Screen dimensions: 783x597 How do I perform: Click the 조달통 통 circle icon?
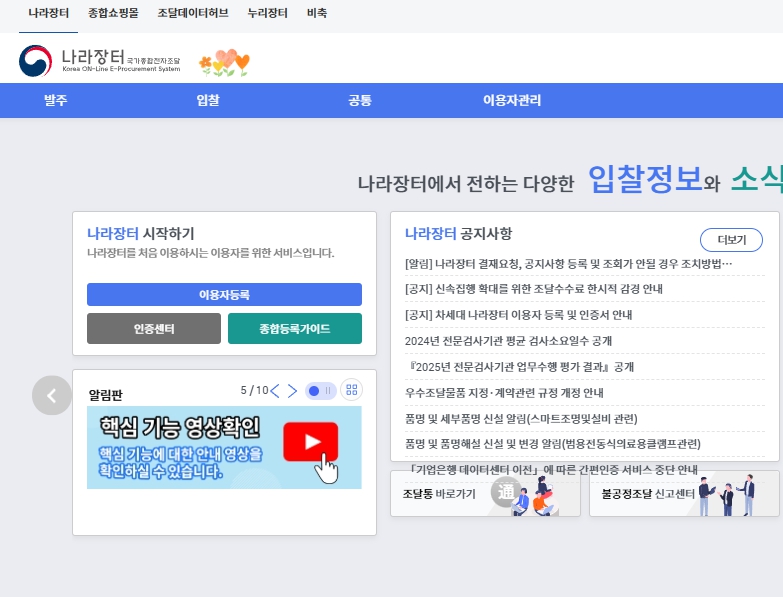[x=505, y=492]
